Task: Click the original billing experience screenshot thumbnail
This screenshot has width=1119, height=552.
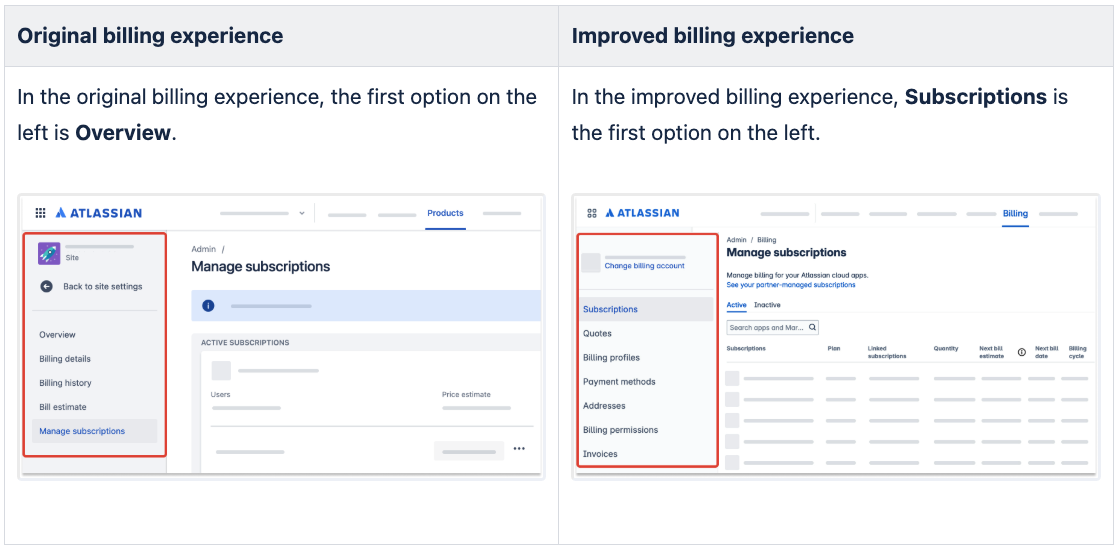Action: pos(281,336)
